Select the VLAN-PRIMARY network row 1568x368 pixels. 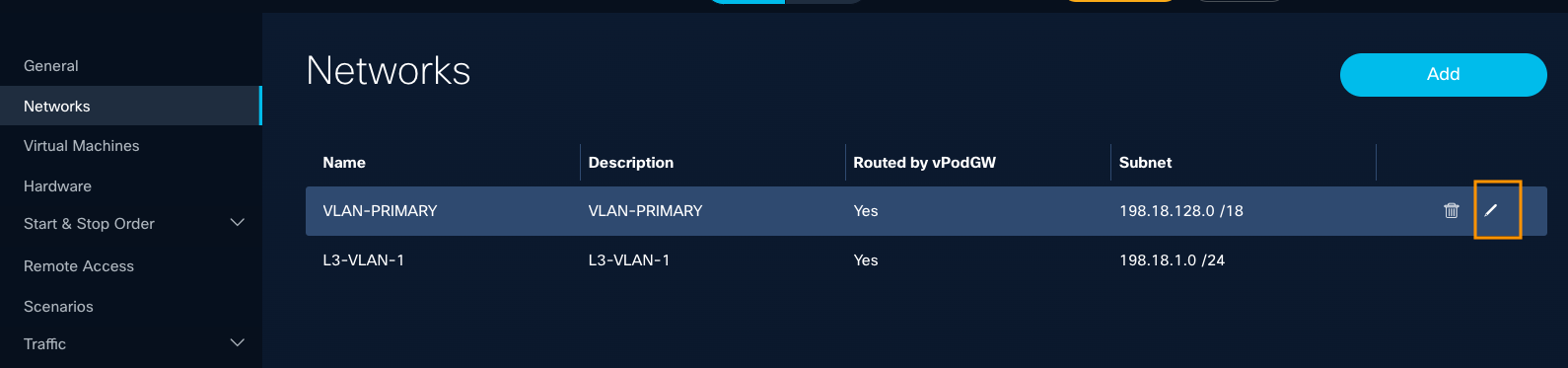point(926,211)
